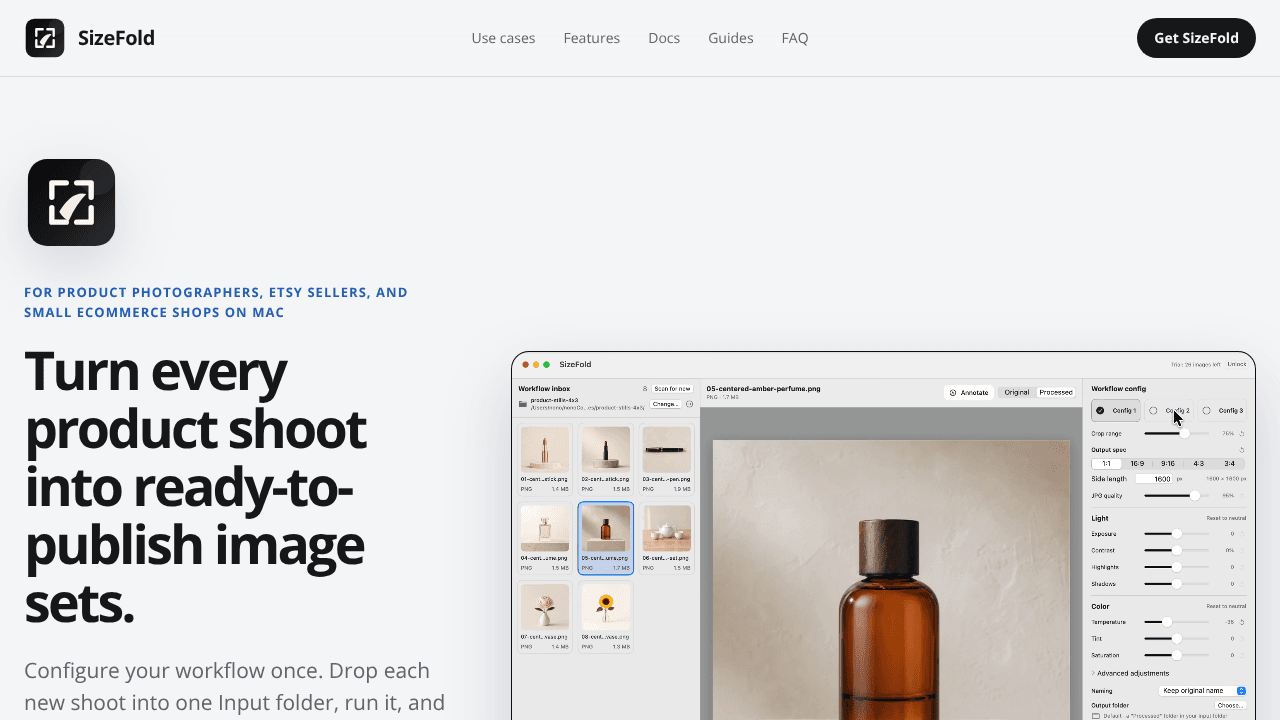
Task: Select the 04 perfume thumbnail
Action: click(x=545, y=538)
